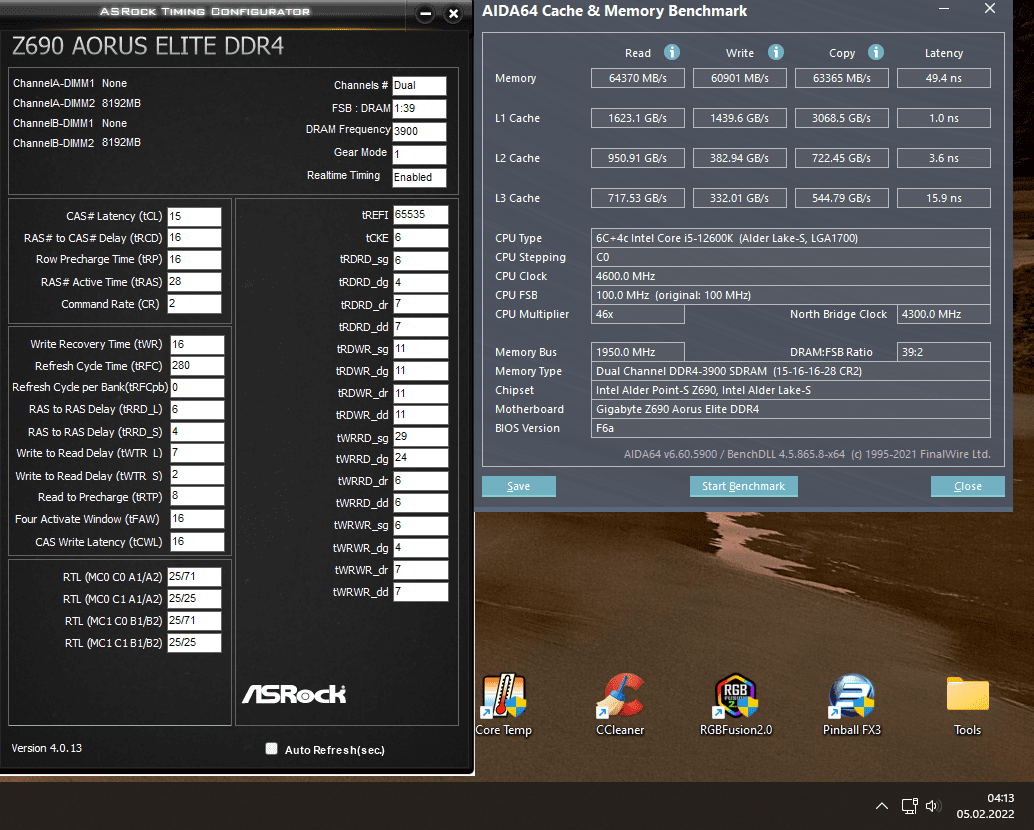Minimize the AIDA64 benchmark window
Image resolution: width=1034 pixels, height=830 pixels.
pyautogui.click(x=944, y=9)
